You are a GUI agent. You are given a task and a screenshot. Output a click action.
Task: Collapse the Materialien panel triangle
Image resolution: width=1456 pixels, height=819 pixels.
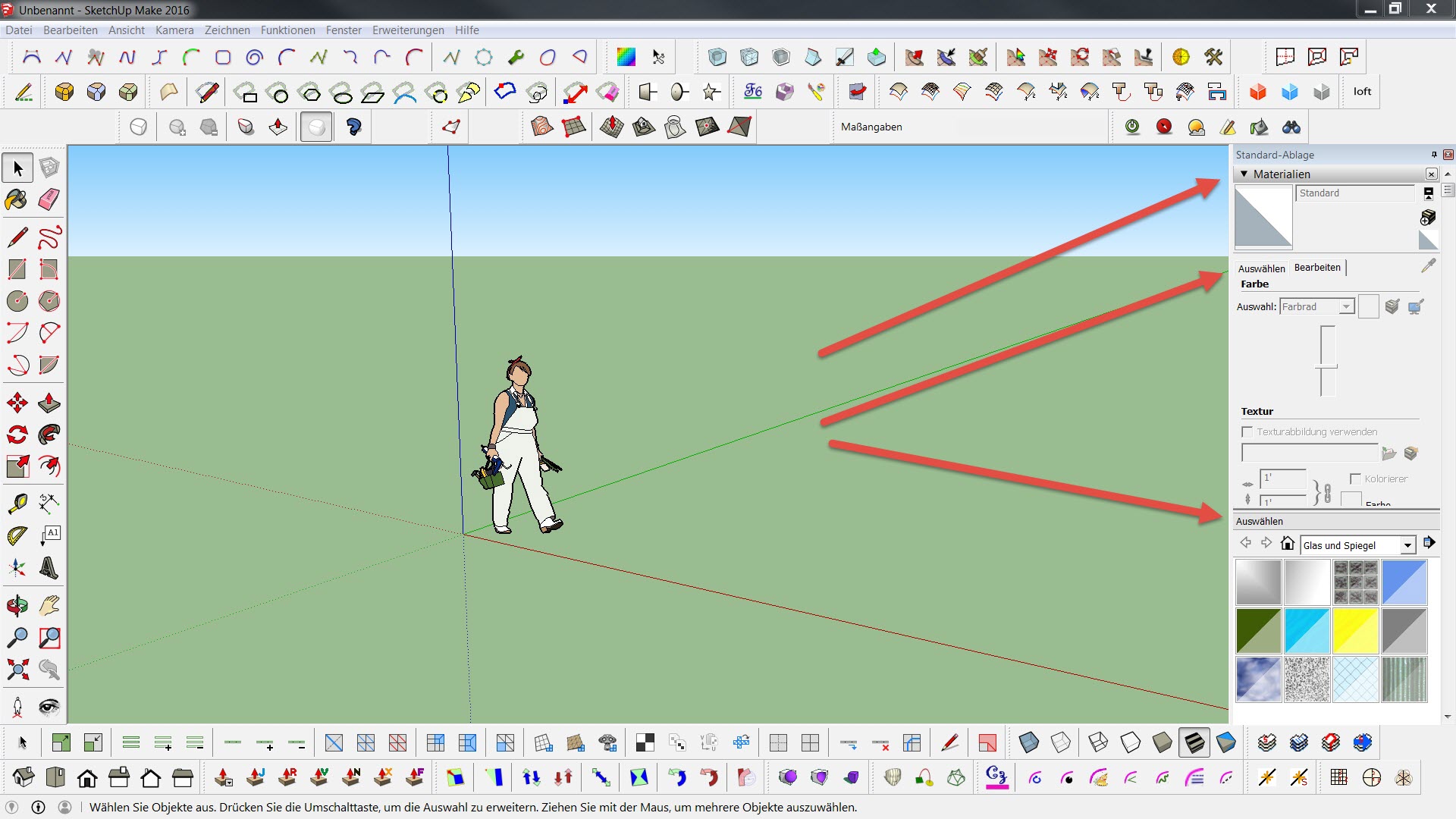point(1244,174)
